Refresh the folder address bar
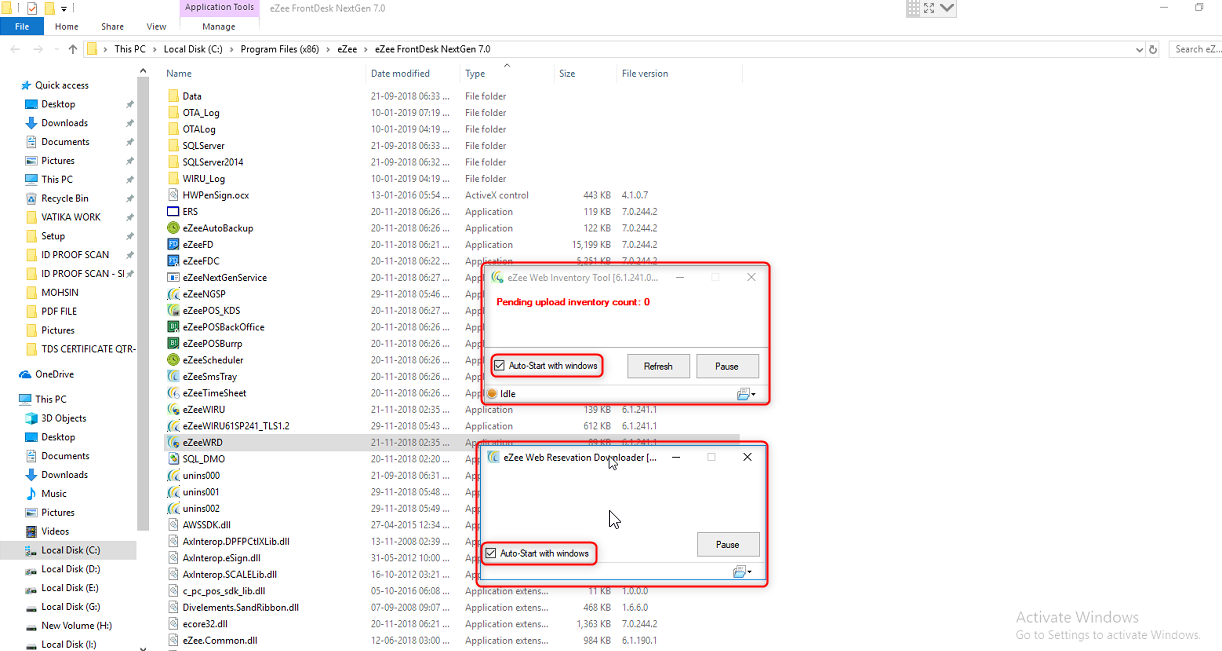The image size is (1222, 651). pos(1153,49)
